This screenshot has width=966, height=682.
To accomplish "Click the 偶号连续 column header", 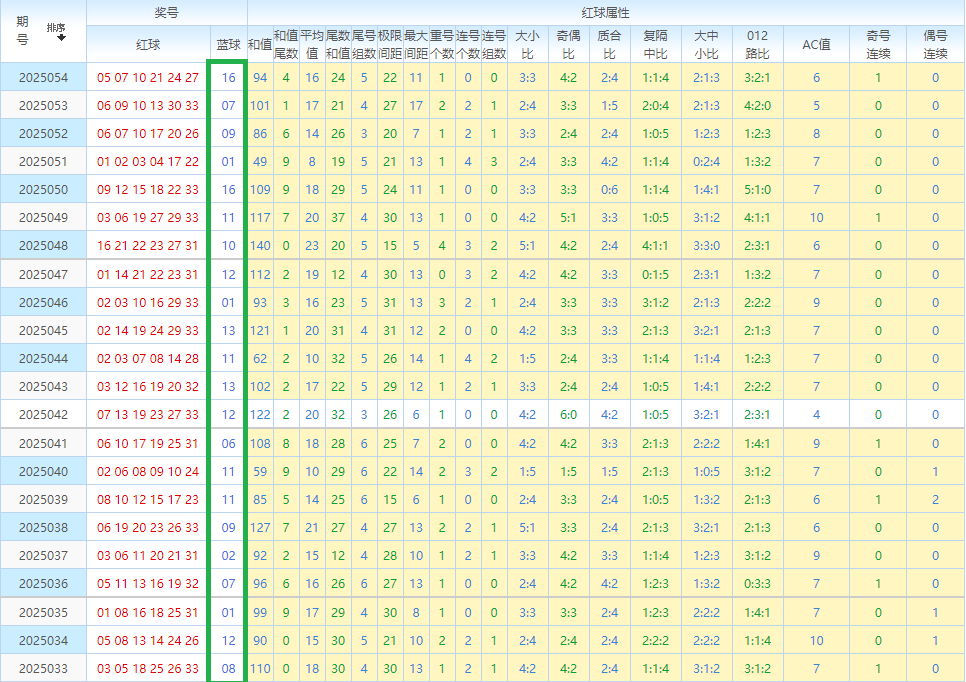I will (936, 44).
